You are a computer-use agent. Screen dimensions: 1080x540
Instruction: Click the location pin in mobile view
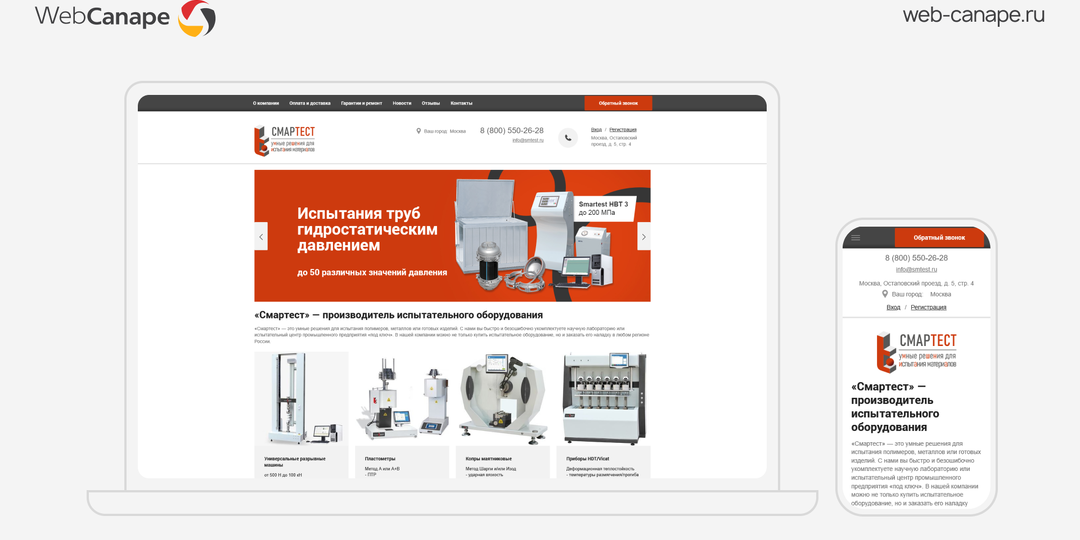885,293
